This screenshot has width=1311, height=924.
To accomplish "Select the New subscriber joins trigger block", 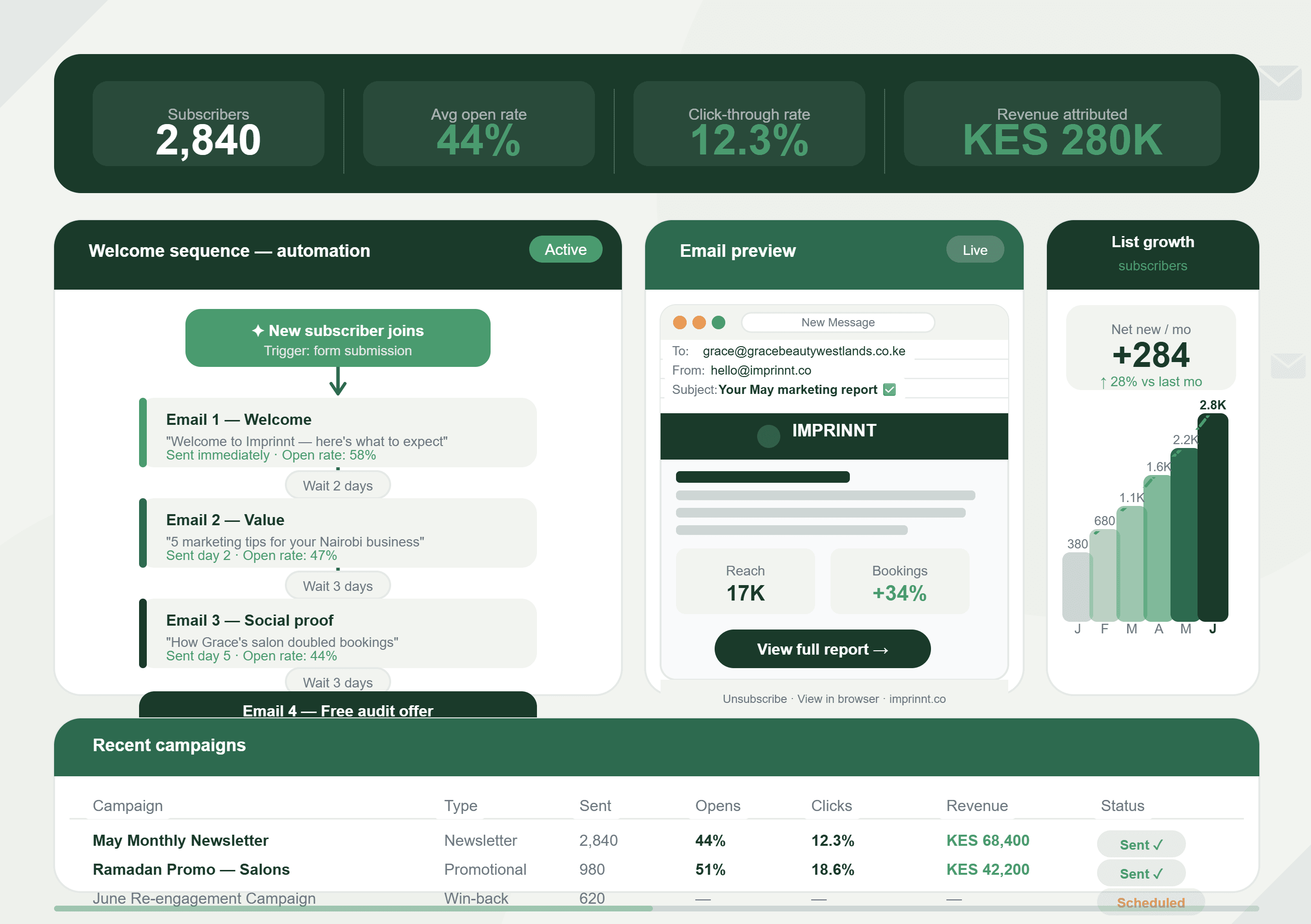I will [338, 338].
